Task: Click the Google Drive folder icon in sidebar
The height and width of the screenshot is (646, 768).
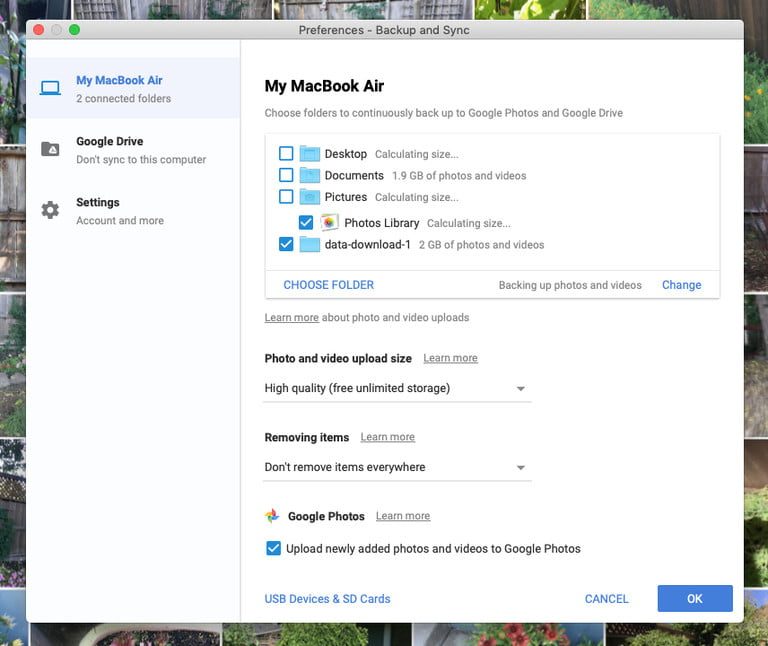Action: [x=50, y=150]
